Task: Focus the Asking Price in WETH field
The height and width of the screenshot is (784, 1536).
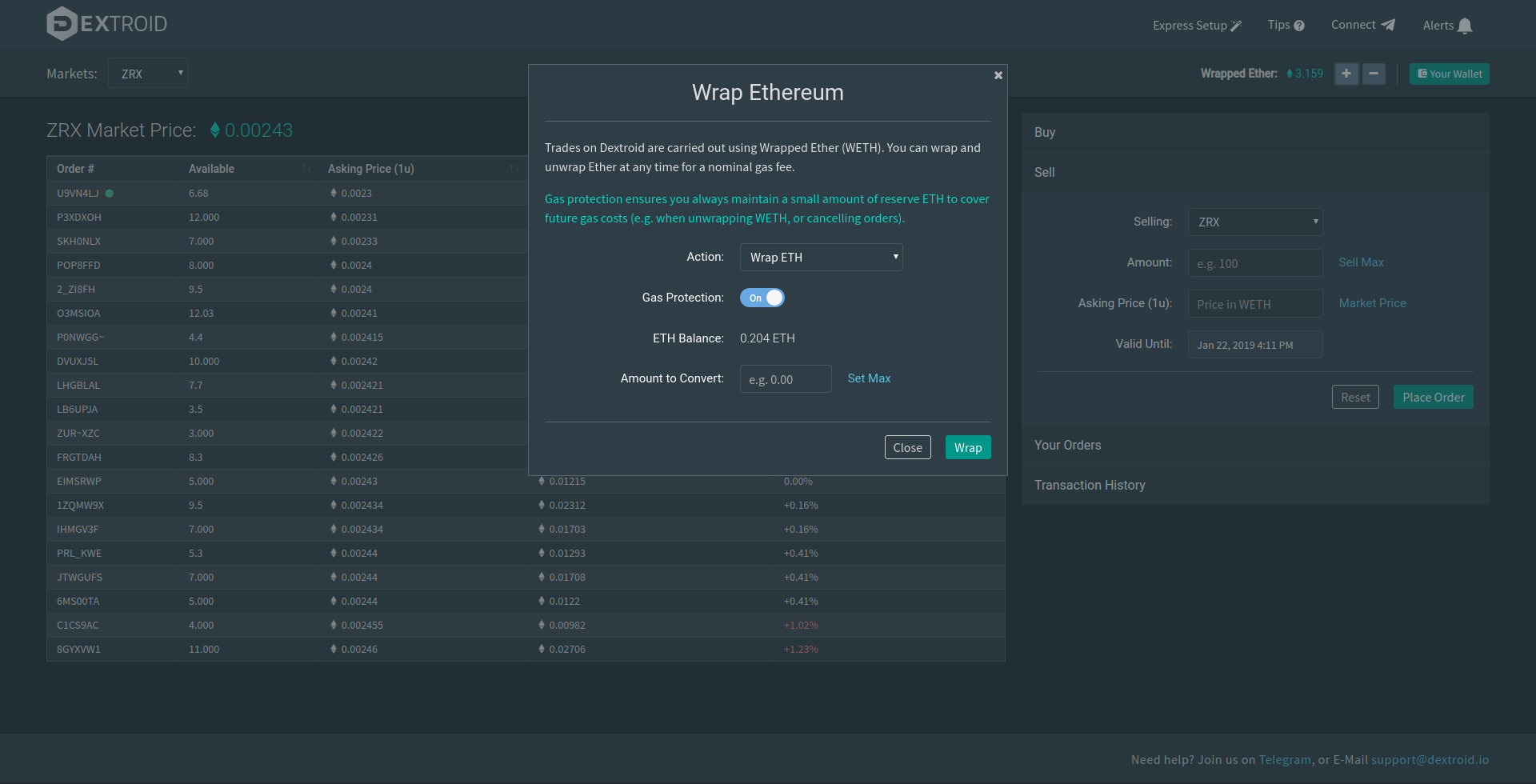Action: click(x=1255, y=304)
